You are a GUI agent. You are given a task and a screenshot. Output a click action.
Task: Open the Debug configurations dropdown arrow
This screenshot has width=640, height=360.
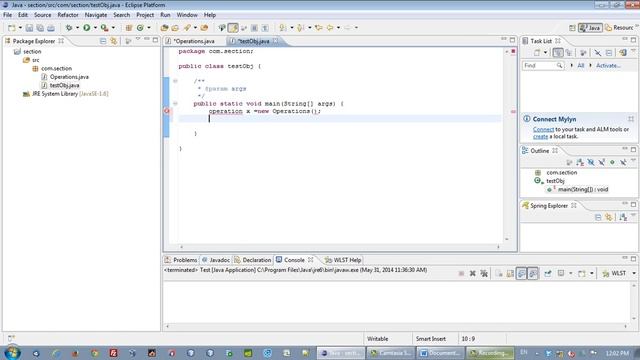(77, 28)
